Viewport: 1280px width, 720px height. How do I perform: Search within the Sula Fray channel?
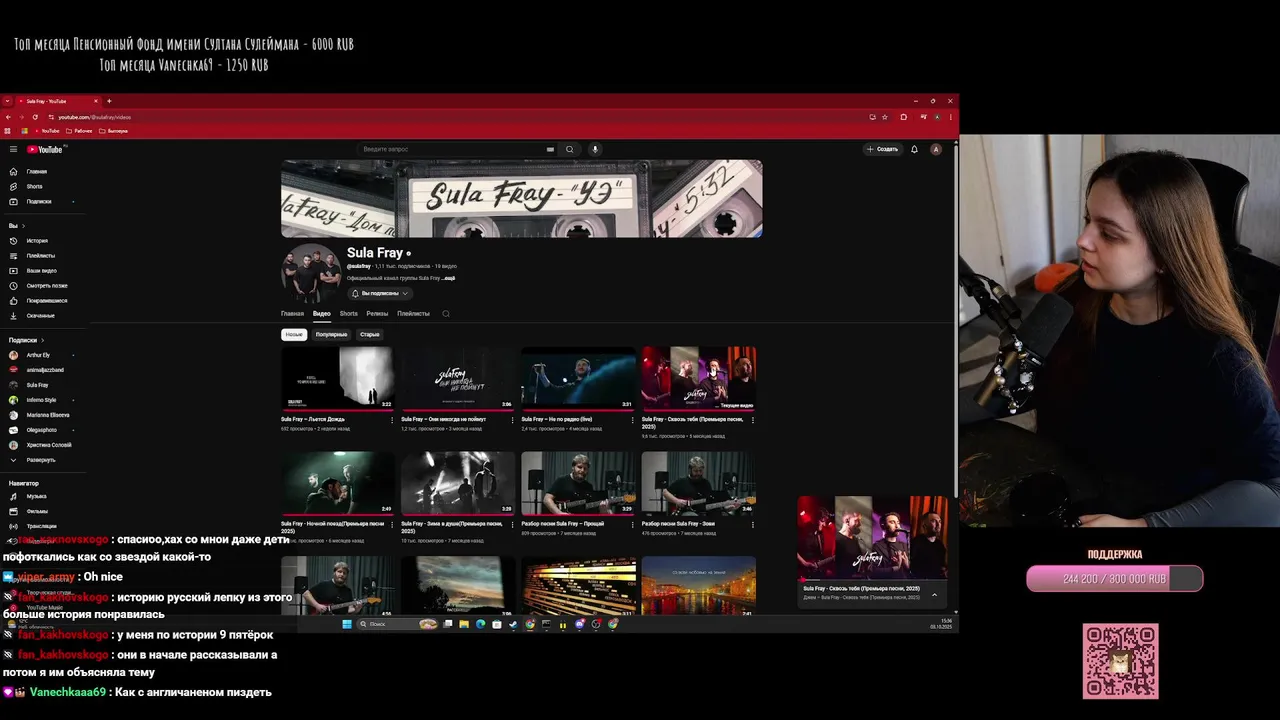[446, 313]
